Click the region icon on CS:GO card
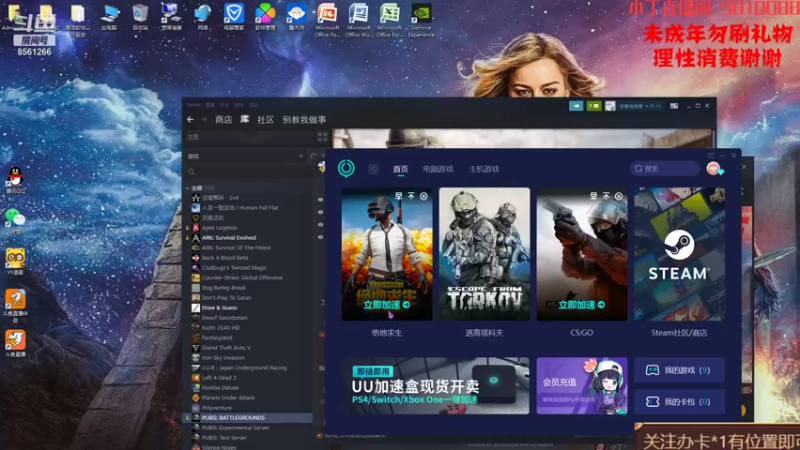This screenshot has height=450, width=800. (x=593, y=196)
